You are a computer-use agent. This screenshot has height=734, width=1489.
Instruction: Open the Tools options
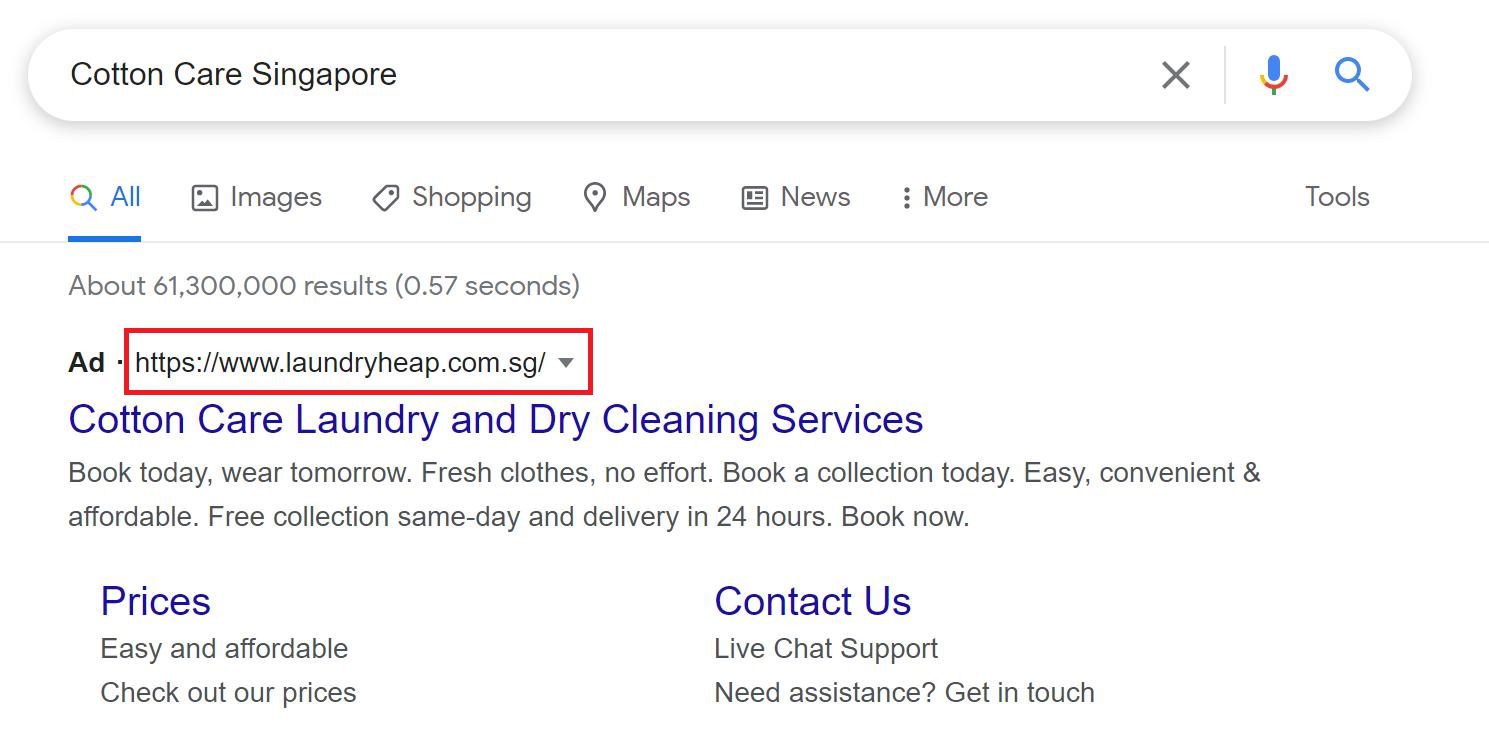(x=1336, y=197)
